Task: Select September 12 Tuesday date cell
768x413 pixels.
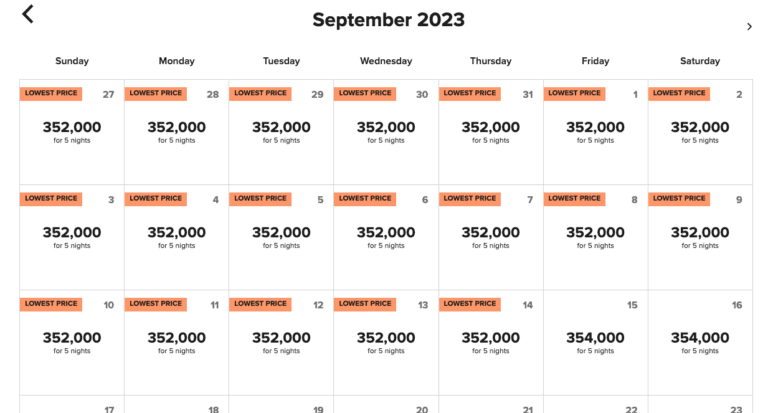Action: coord(281,342)
